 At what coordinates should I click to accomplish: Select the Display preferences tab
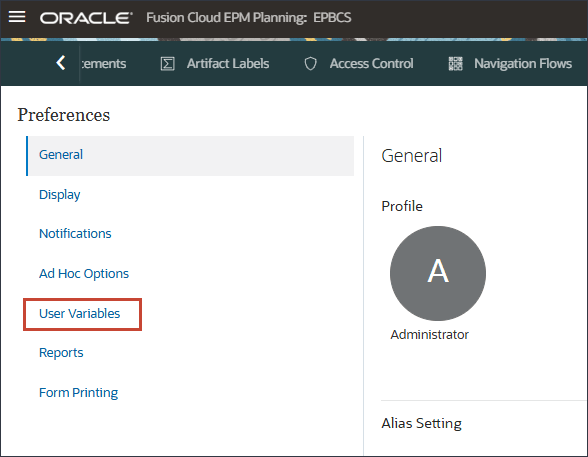tap(60, 195)
